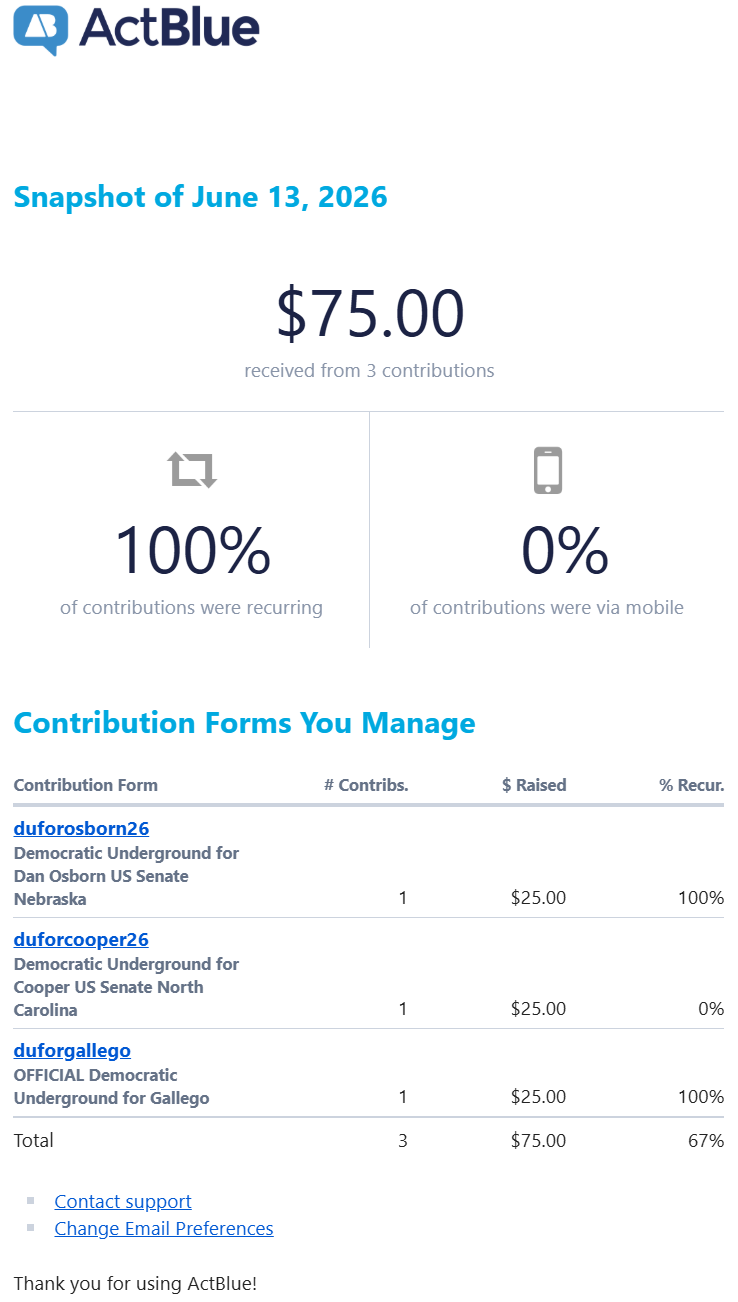Click the Dan Osborn US Senate description text
The width and height of the screenshot is (738, 1302).
pos(101,876)
